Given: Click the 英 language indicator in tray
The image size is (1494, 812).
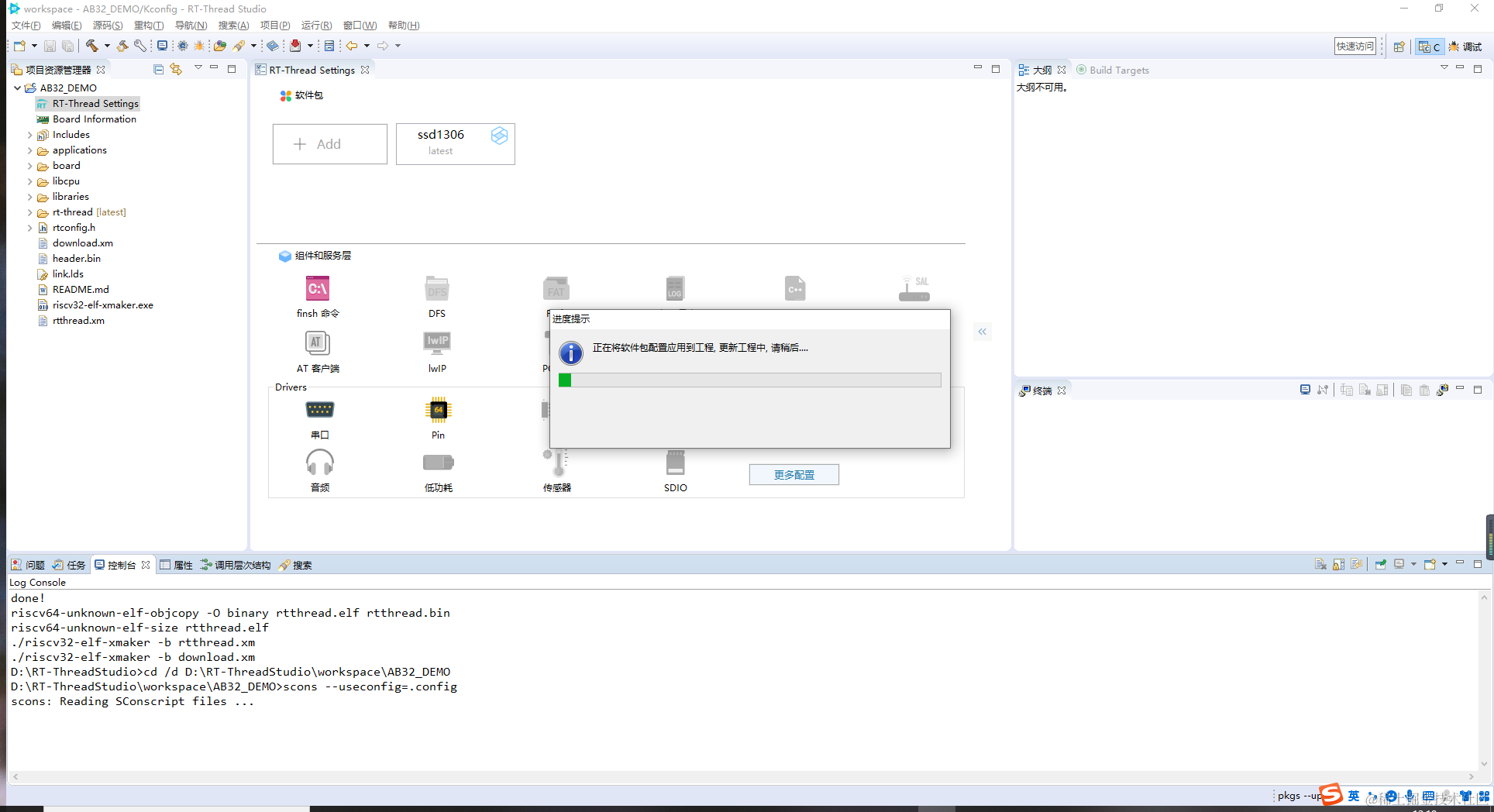Looking at the screenshot, I should [1354, 796].
